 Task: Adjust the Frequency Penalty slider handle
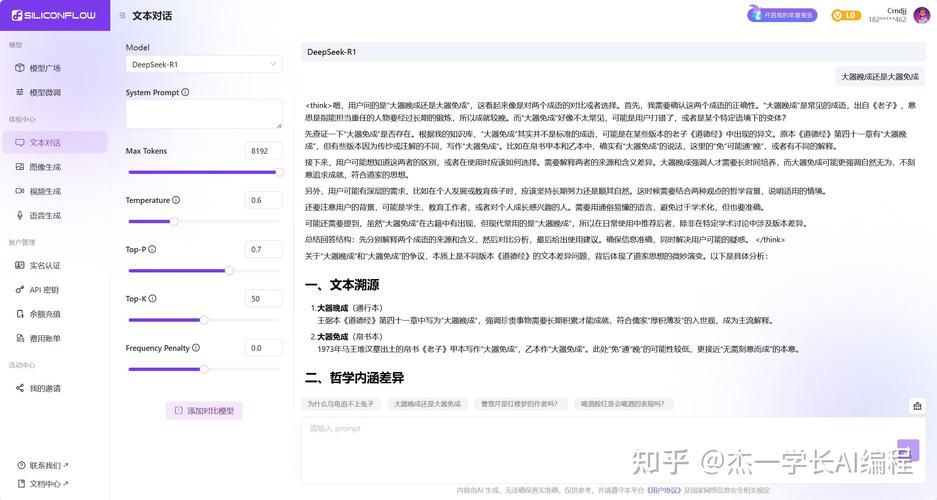[x=204, y=369]
